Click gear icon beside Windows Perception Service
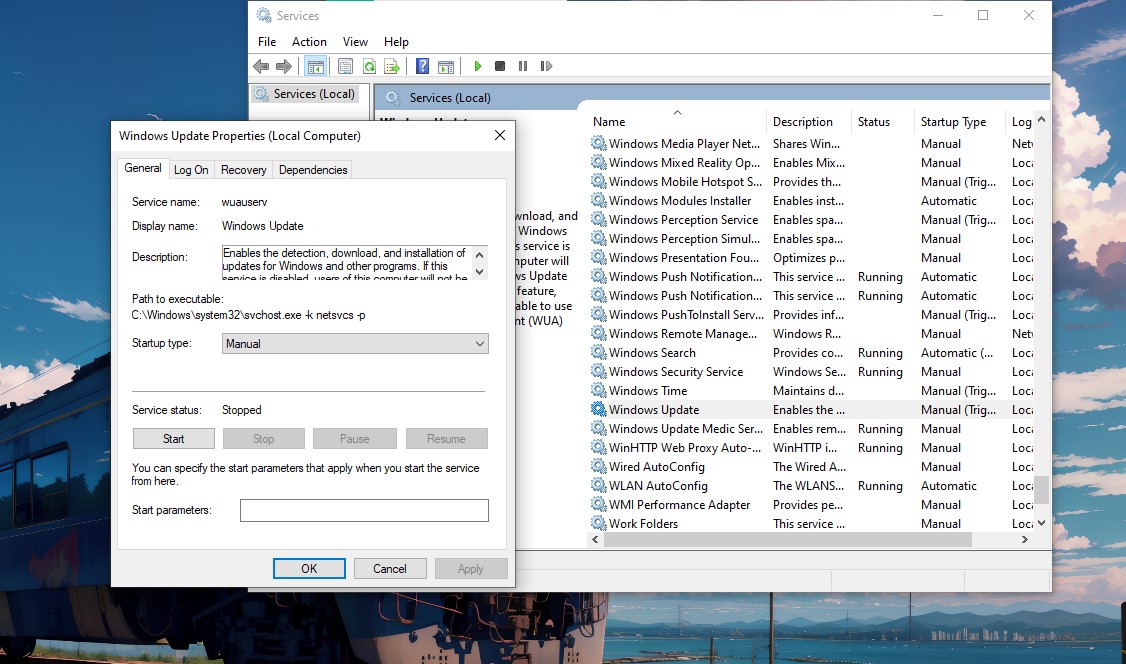 point(598,220)
